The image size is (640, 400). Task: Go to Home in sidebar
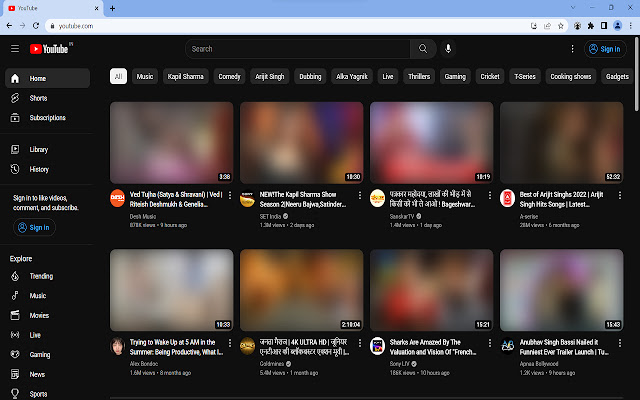[47, 78]
